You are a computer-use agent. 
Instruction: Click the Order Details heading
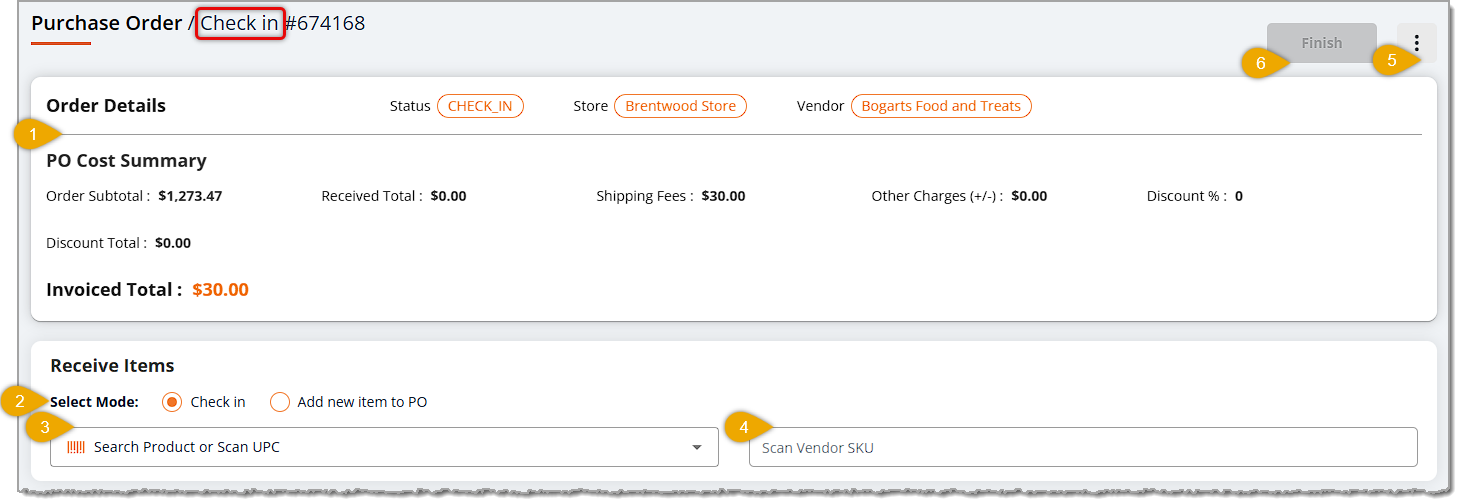tap(106, 106)
